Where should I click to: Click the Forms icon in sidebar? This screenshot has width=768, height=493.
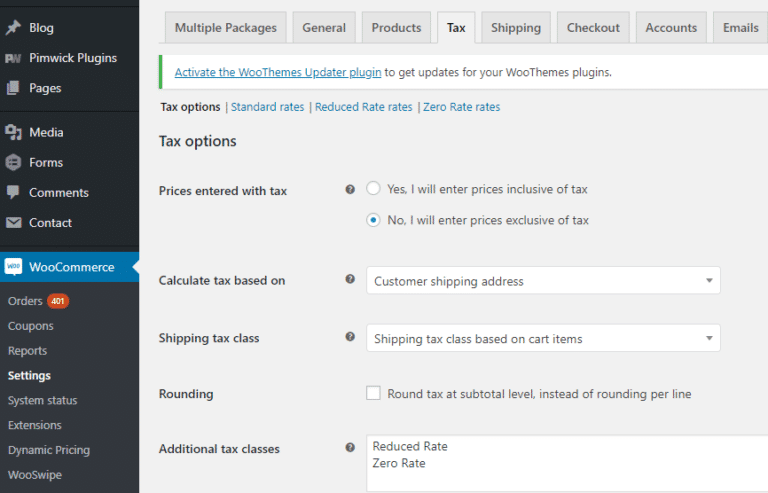click(13, 163)
